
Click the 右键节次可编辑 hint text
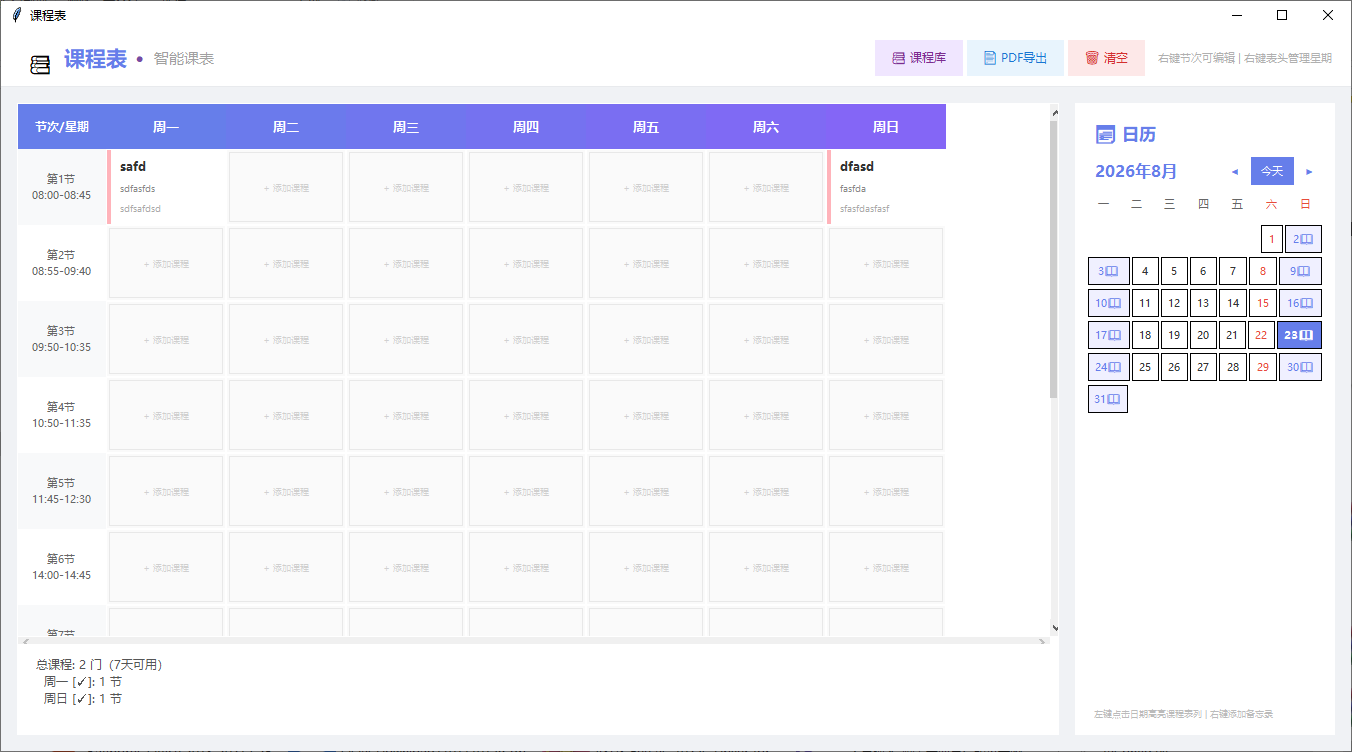coord(1196,58)
